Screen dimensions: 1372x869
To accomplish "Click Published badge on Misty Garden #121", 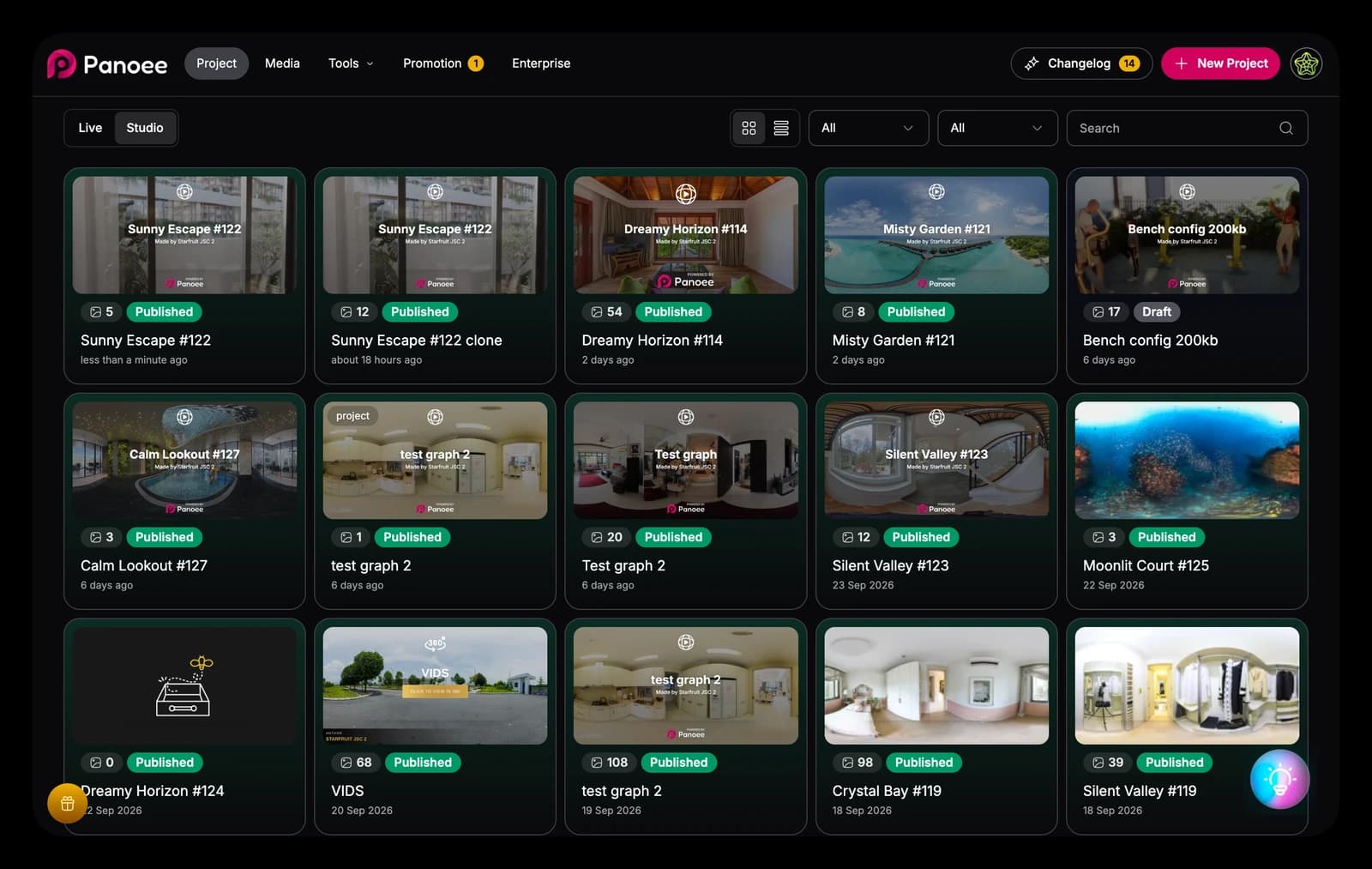I will coord(916,312).
